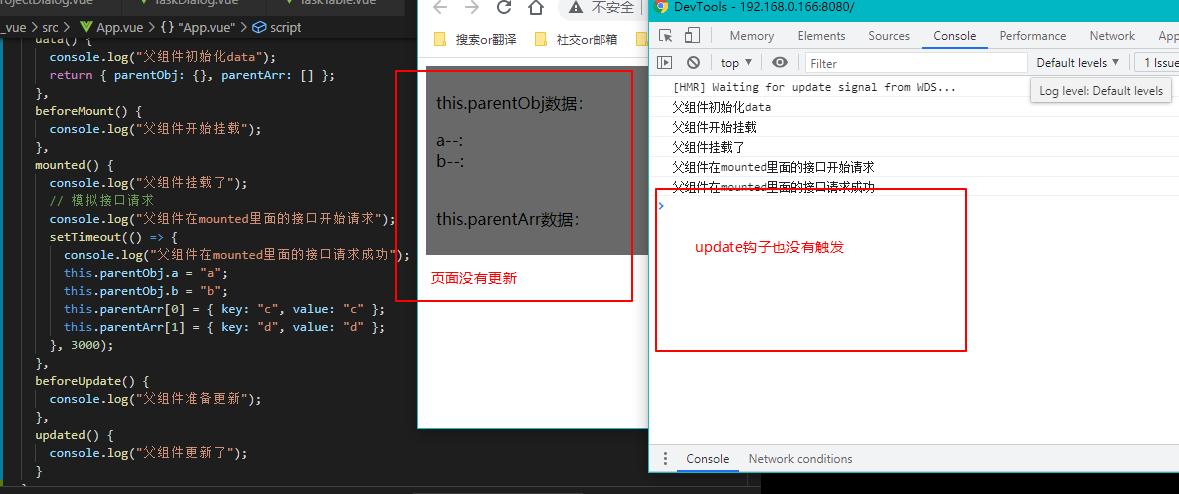
Task: Go to the browser home page
Action: tap(536, 8)
